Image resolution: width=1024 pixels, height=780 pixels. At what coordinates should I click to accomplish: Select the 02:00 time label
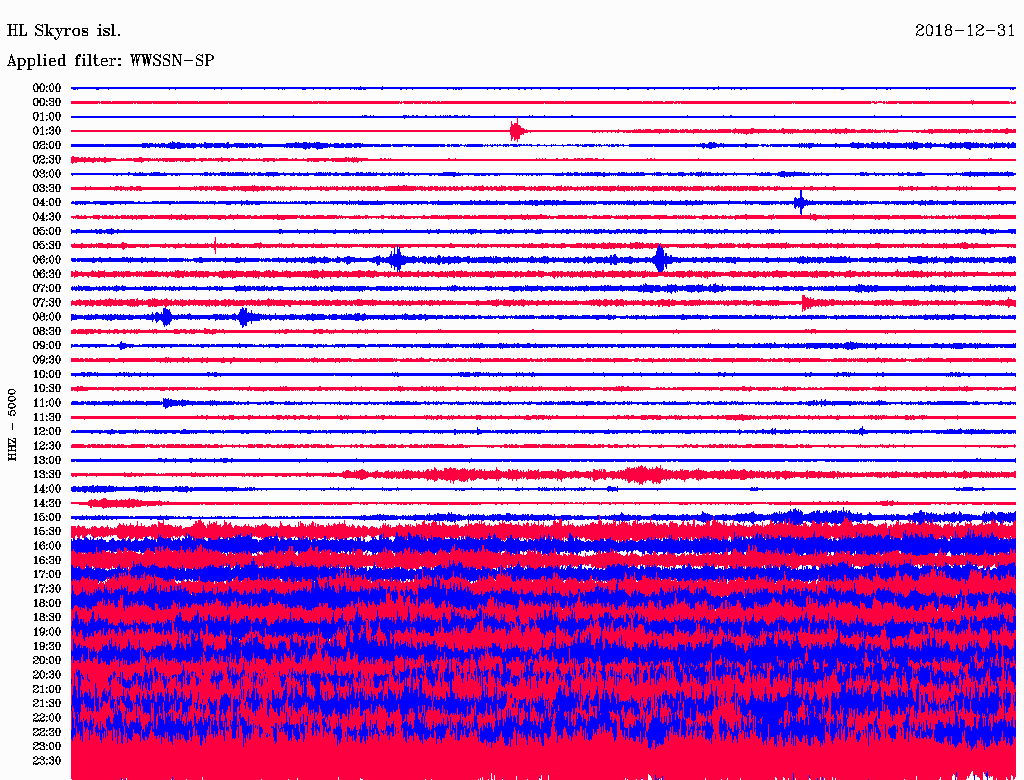47,145
